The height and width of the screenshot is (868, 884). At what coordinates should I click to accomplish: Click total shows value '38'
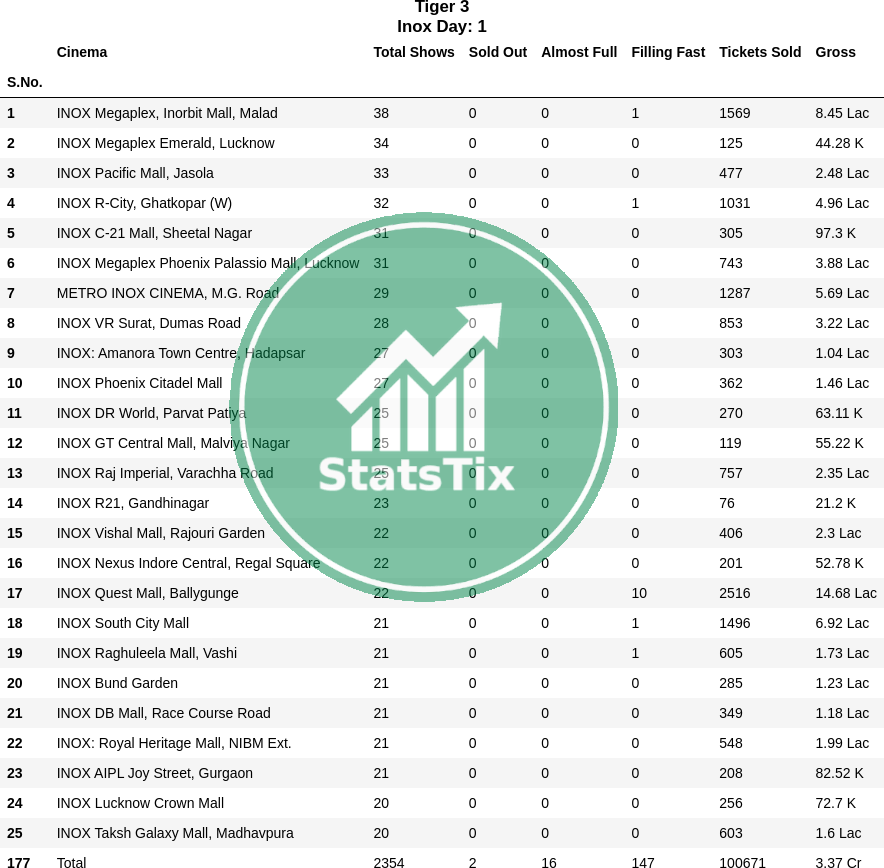point(381,113)
